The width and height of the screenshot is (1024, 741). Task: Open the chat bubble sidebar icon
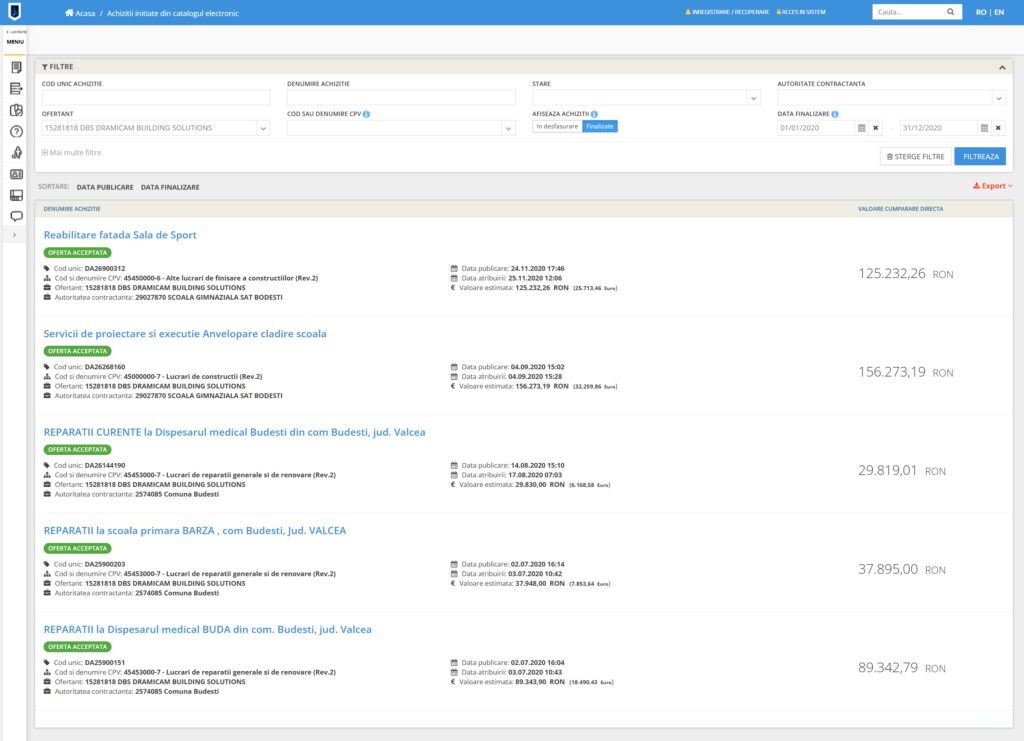(x=16, y=216)
